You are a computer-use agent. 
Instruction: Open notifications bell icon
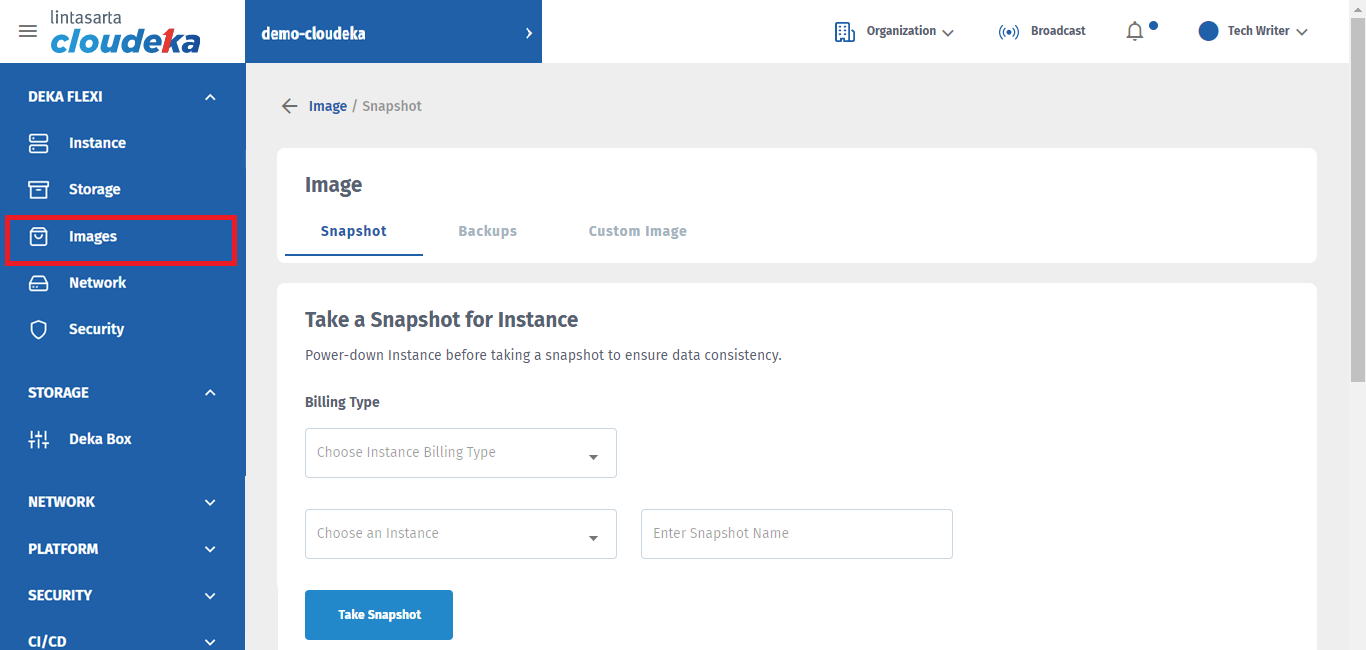tap(1134, 32)
